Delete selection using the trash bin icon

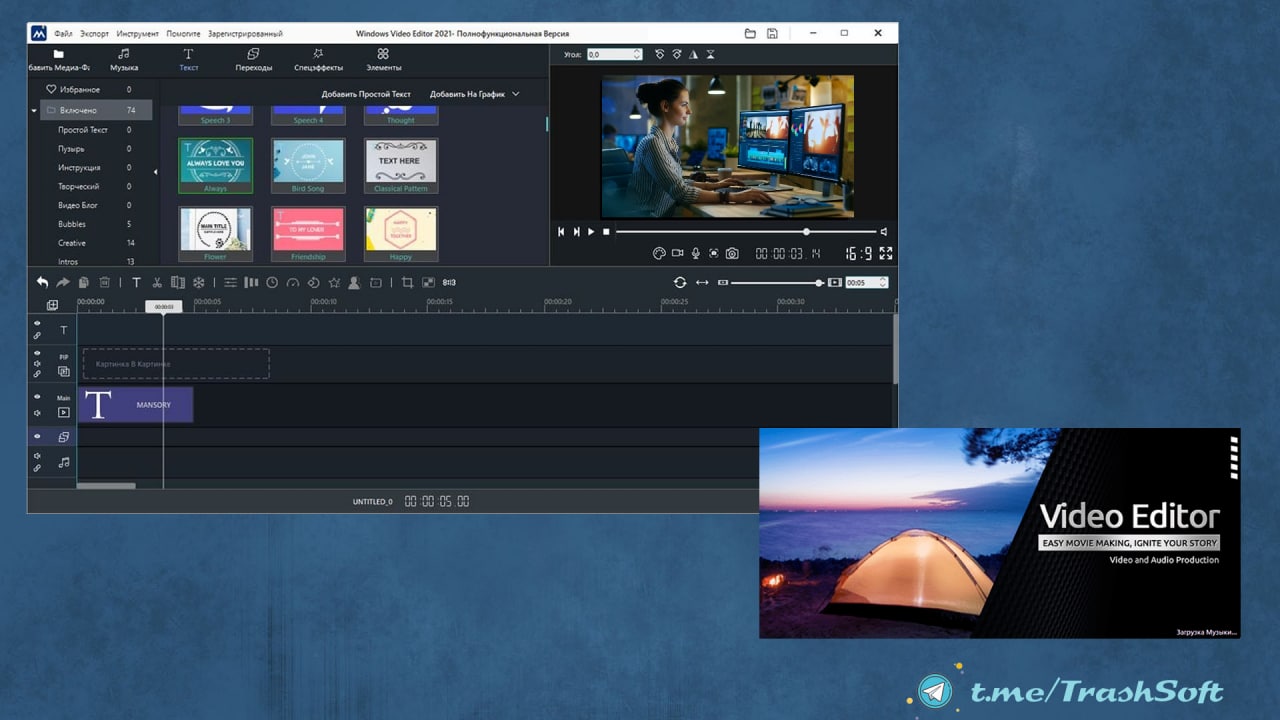pos(104,283)
